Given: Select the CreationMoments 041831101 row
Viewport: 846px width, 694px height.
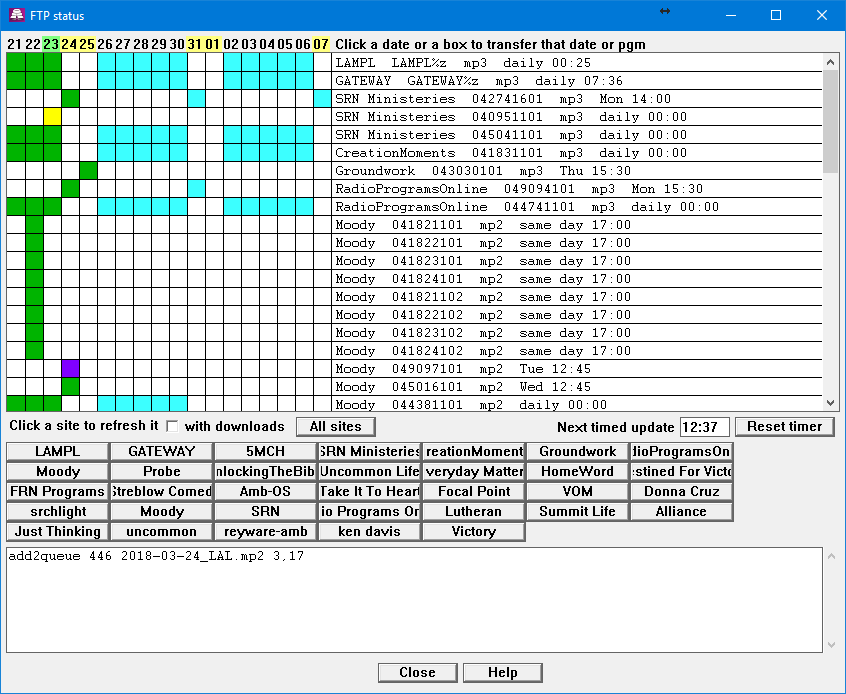Looking at the screenshot, I should tap(577, 153).
